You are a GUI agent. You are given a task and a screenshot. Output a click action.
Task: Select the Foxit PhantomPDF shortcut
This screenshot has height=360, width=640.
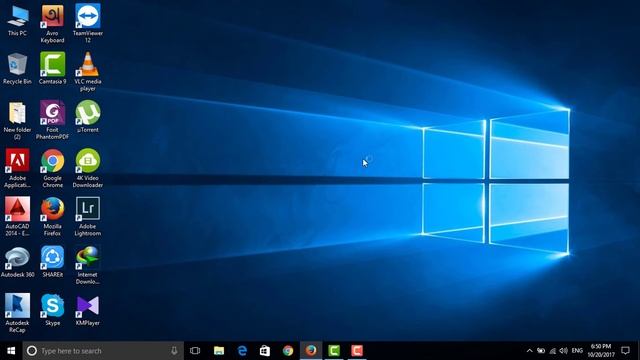pos(52,121)
